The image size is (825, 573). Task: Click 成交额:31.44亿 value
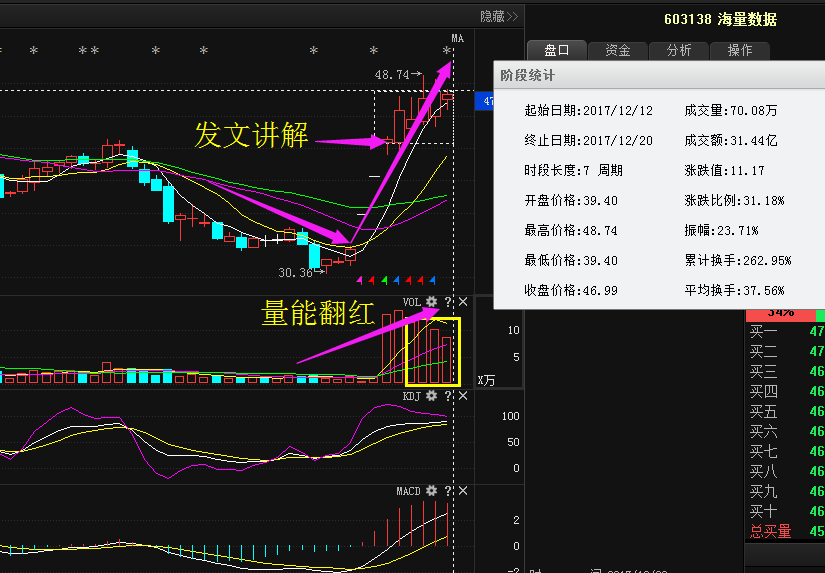731,140
